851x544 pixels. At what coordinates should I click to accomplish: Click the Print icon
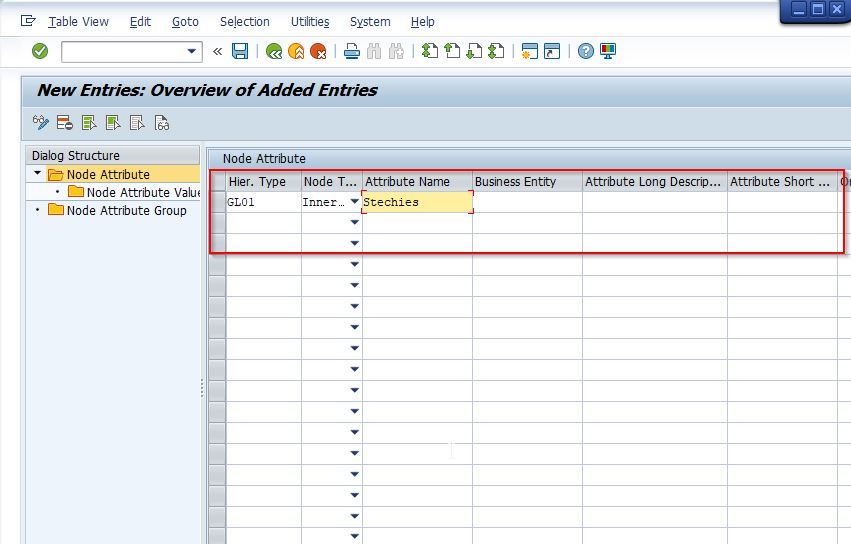352,52
